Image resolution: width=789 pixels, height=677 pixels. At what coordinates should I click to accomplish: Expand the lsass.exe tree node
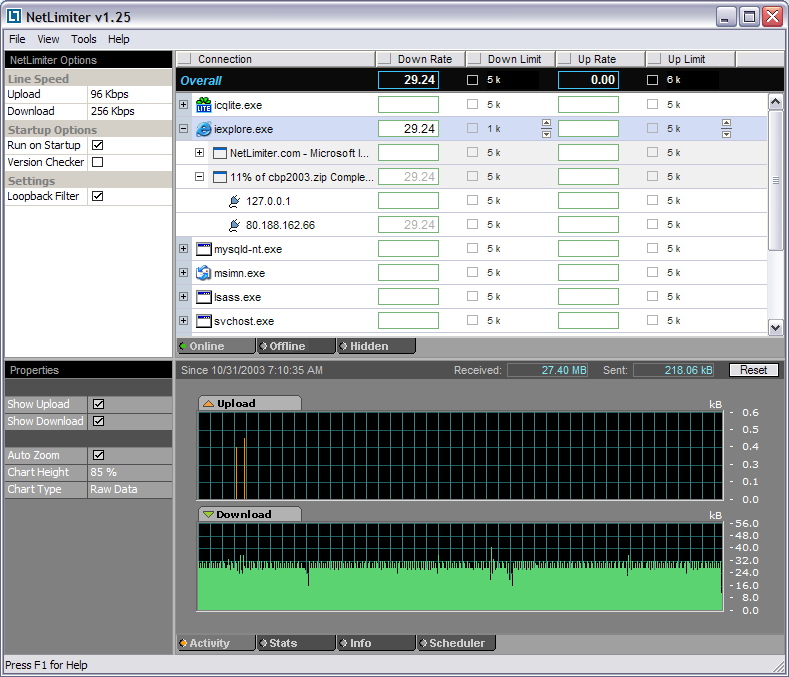coord(184,296)
